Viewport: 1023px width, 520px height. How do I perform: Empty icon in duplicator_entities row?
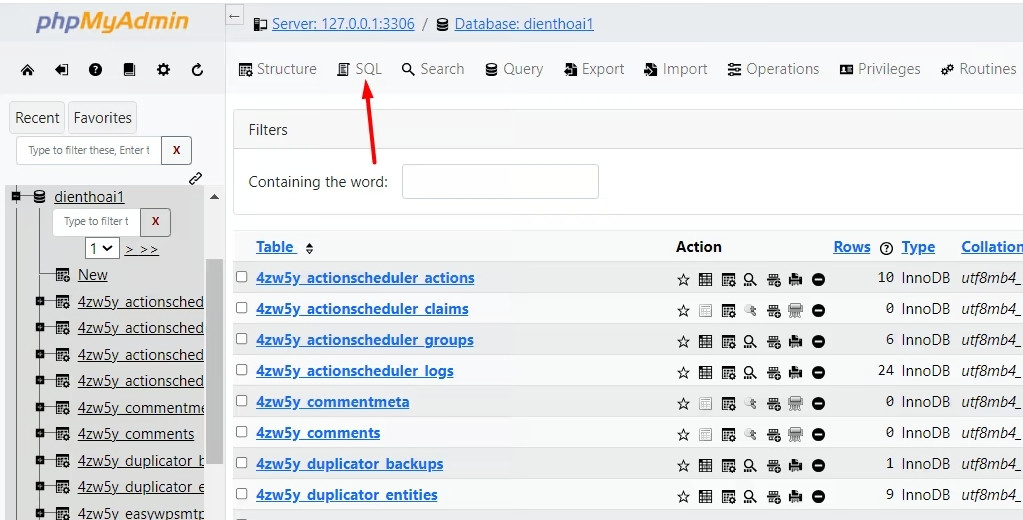point(795,497)
